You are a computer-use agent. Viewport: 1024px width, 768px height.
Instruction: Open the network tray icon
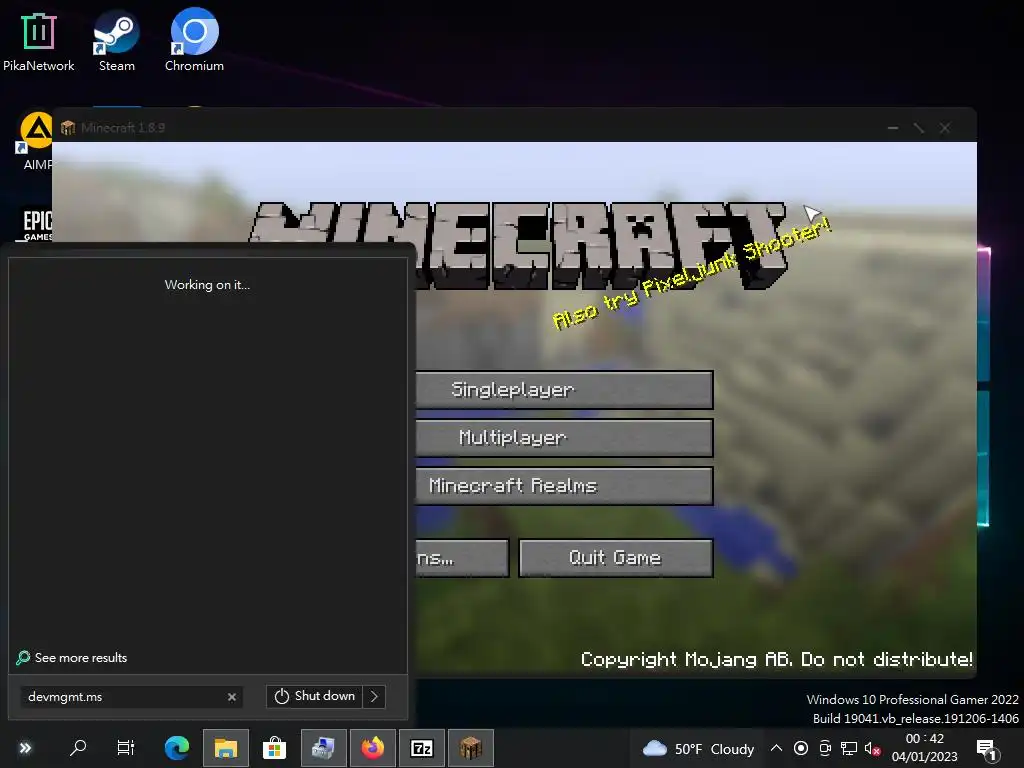tap(849, 748)
